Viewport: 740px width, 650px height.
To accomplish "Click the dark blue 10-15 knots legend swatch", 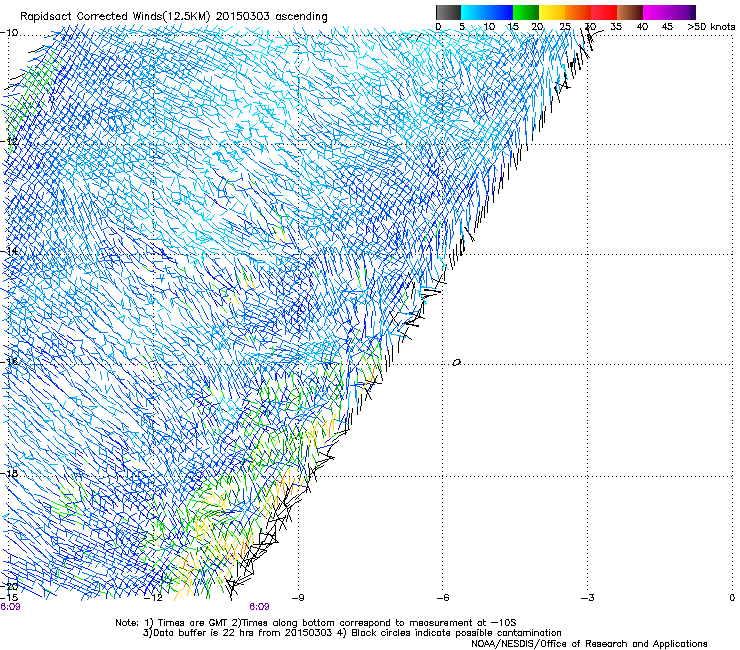I will tap(500, 12).
